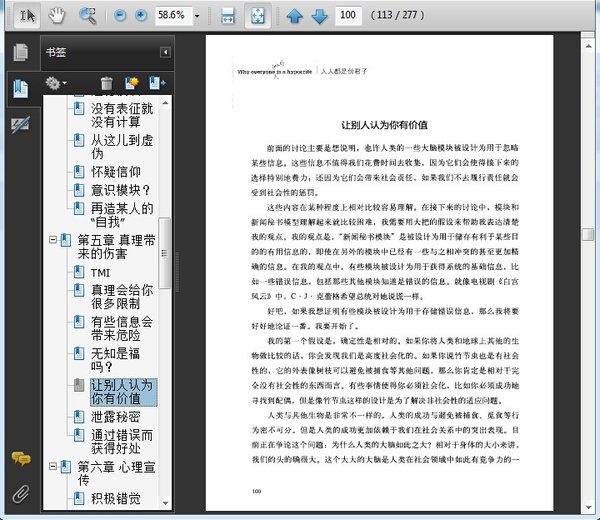Activate the Hand pan tool
Screen dimensions: 600x520
point(57,16)
